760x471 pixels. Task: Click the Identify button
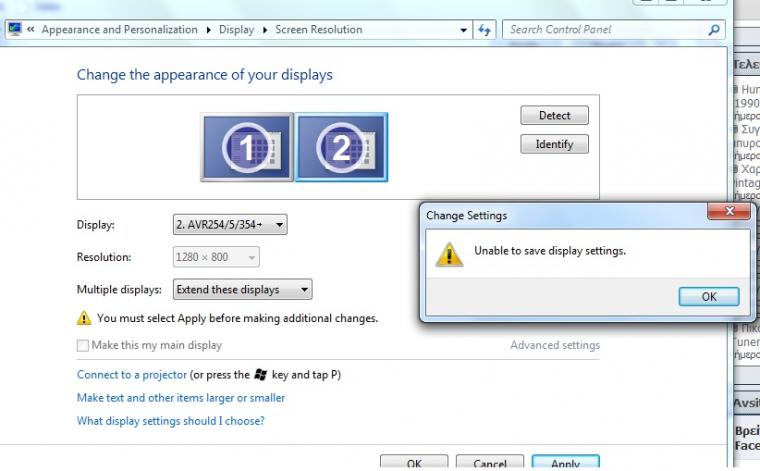pos(554,144)
